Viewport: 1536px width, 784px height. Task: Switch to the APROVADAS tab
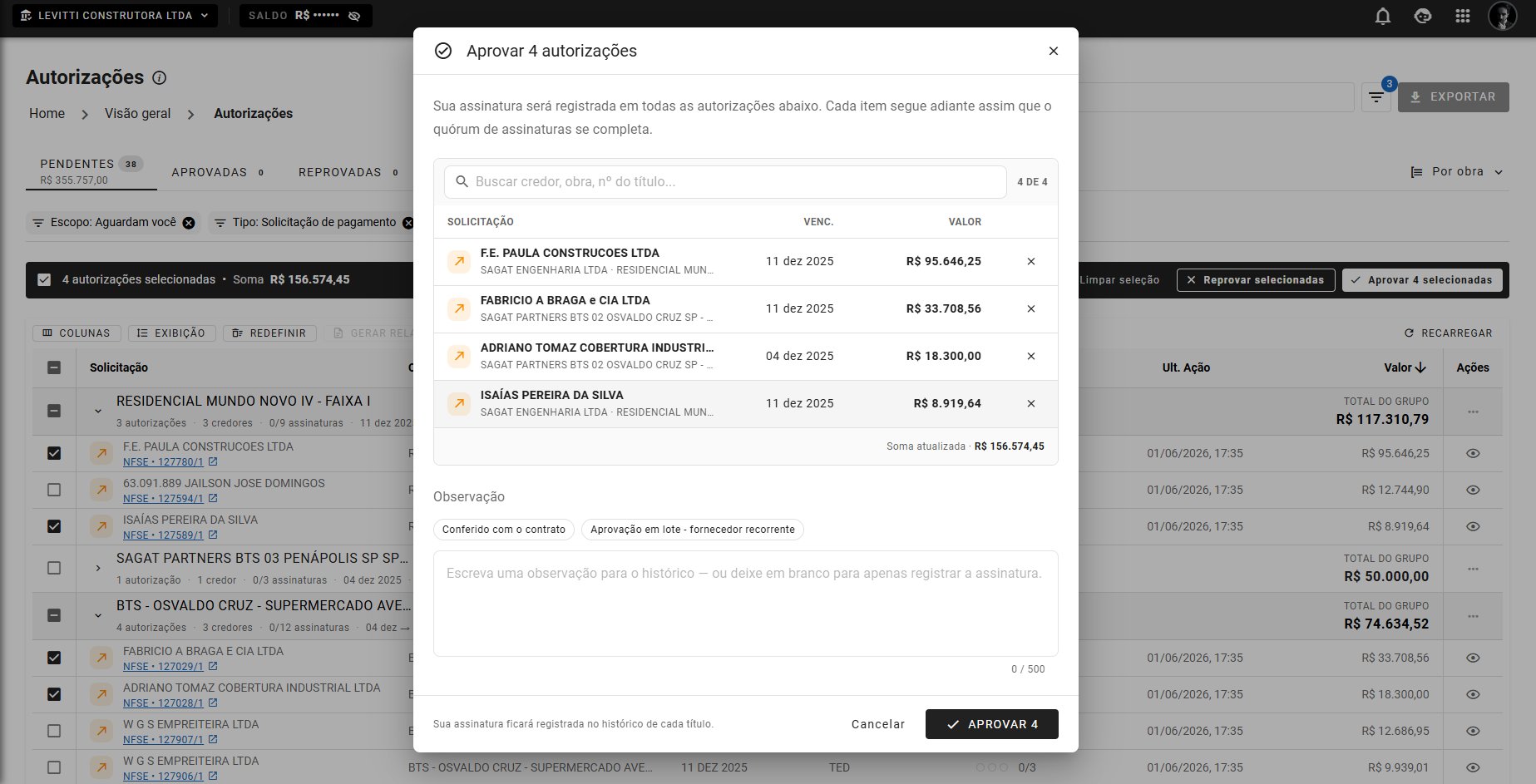pyautogui.click(x=218, y=172)
